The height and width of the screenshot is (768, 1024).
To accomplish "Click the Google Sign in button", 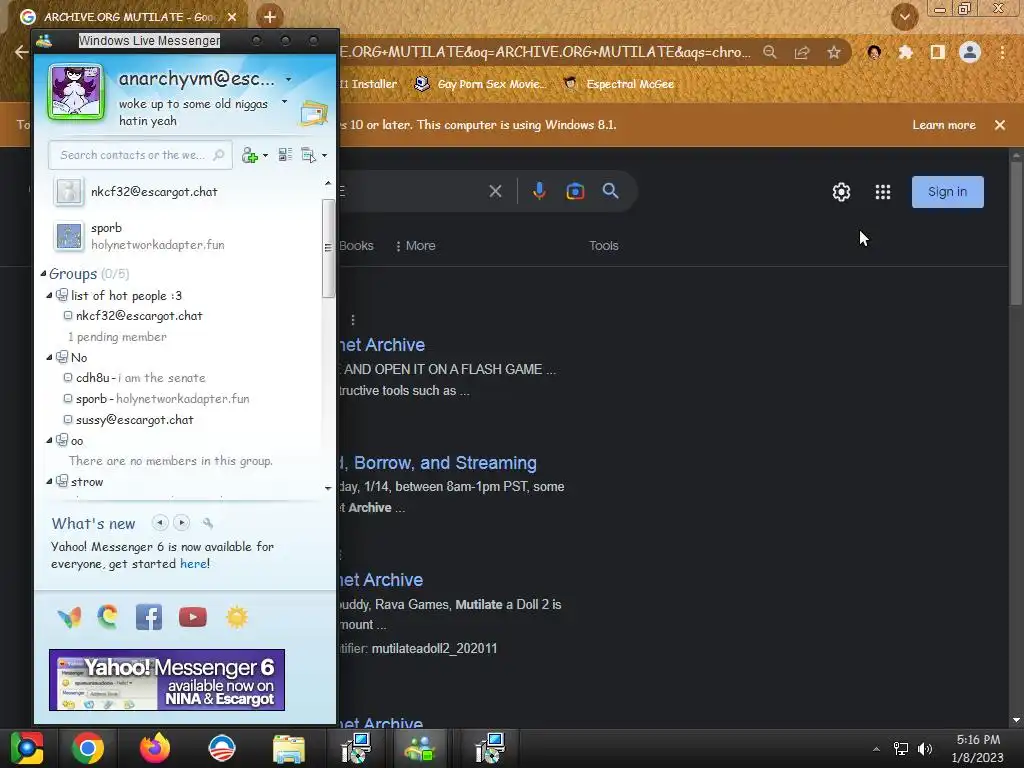I will tap(948, 192).
